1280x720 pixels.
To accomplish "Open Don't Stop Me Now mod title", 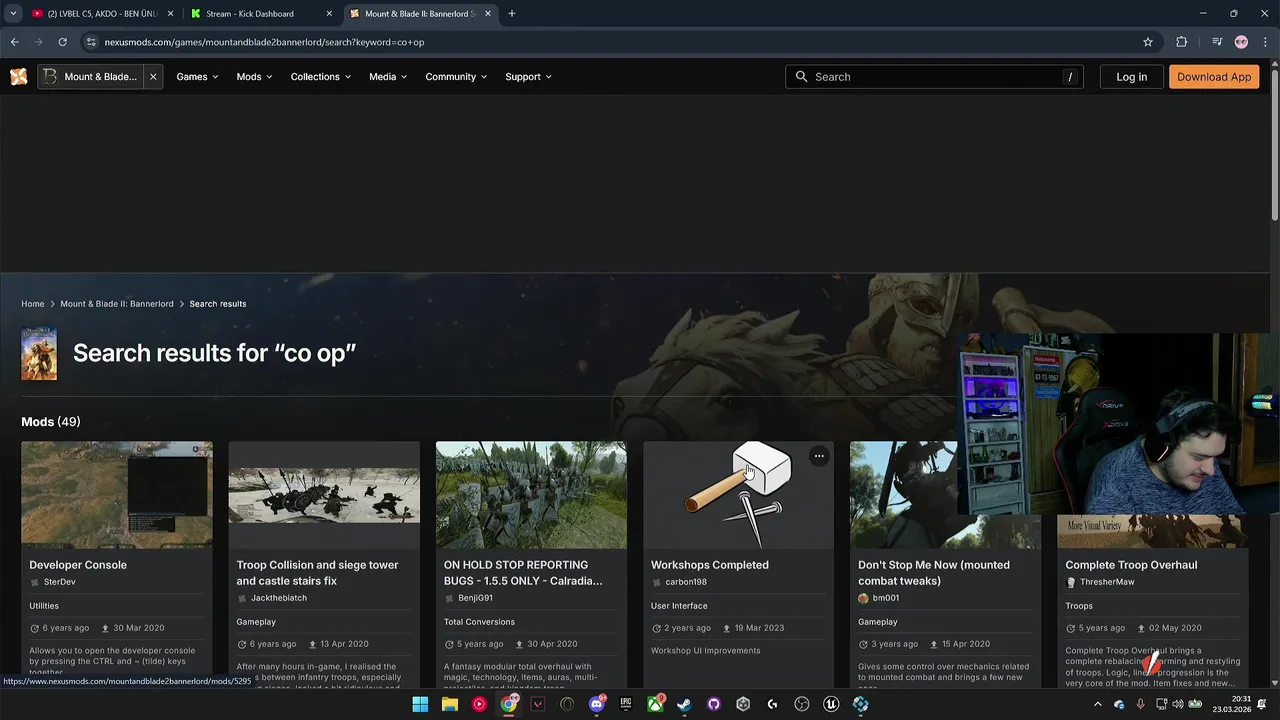I will [x=934, y=573].
